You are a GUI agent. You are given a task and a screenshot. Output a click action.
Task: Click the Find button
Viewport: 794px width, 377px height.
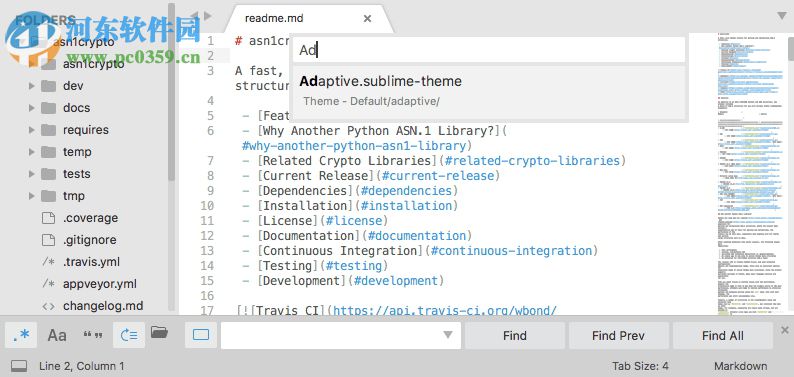coord(515,336)
